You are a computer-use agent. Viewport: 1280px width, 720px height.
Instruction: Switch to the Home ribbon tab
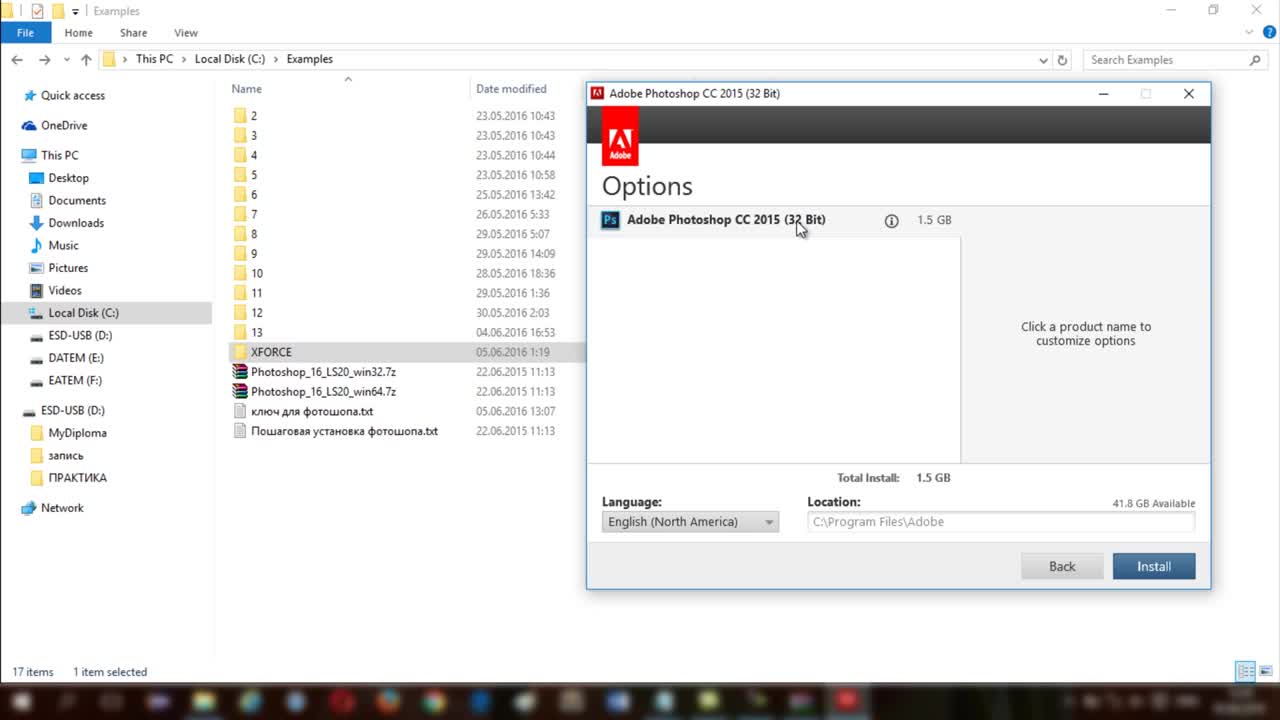point(78,33)
